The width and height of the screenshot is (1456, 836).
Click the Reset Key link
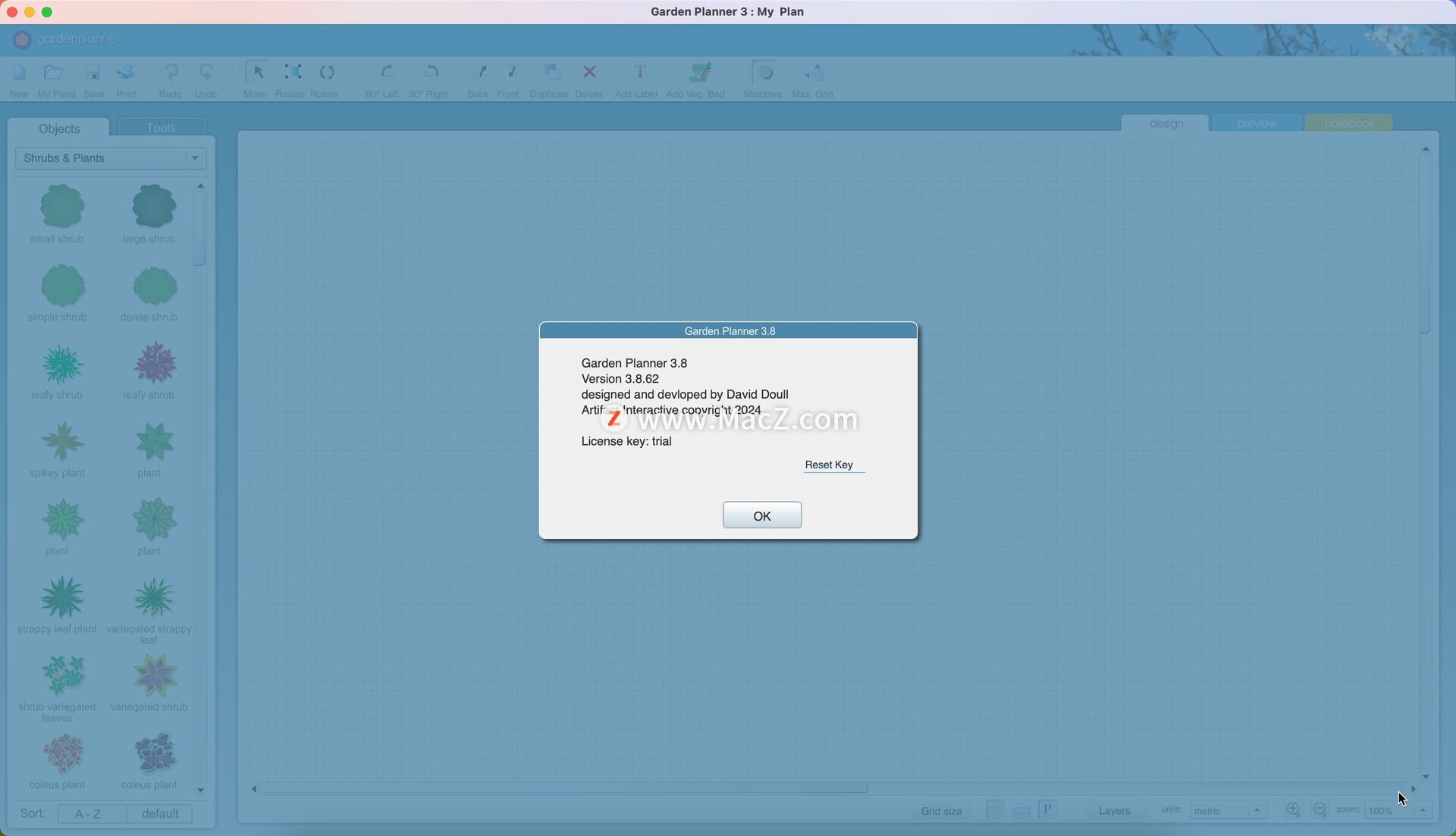click(x=829, y=465)
